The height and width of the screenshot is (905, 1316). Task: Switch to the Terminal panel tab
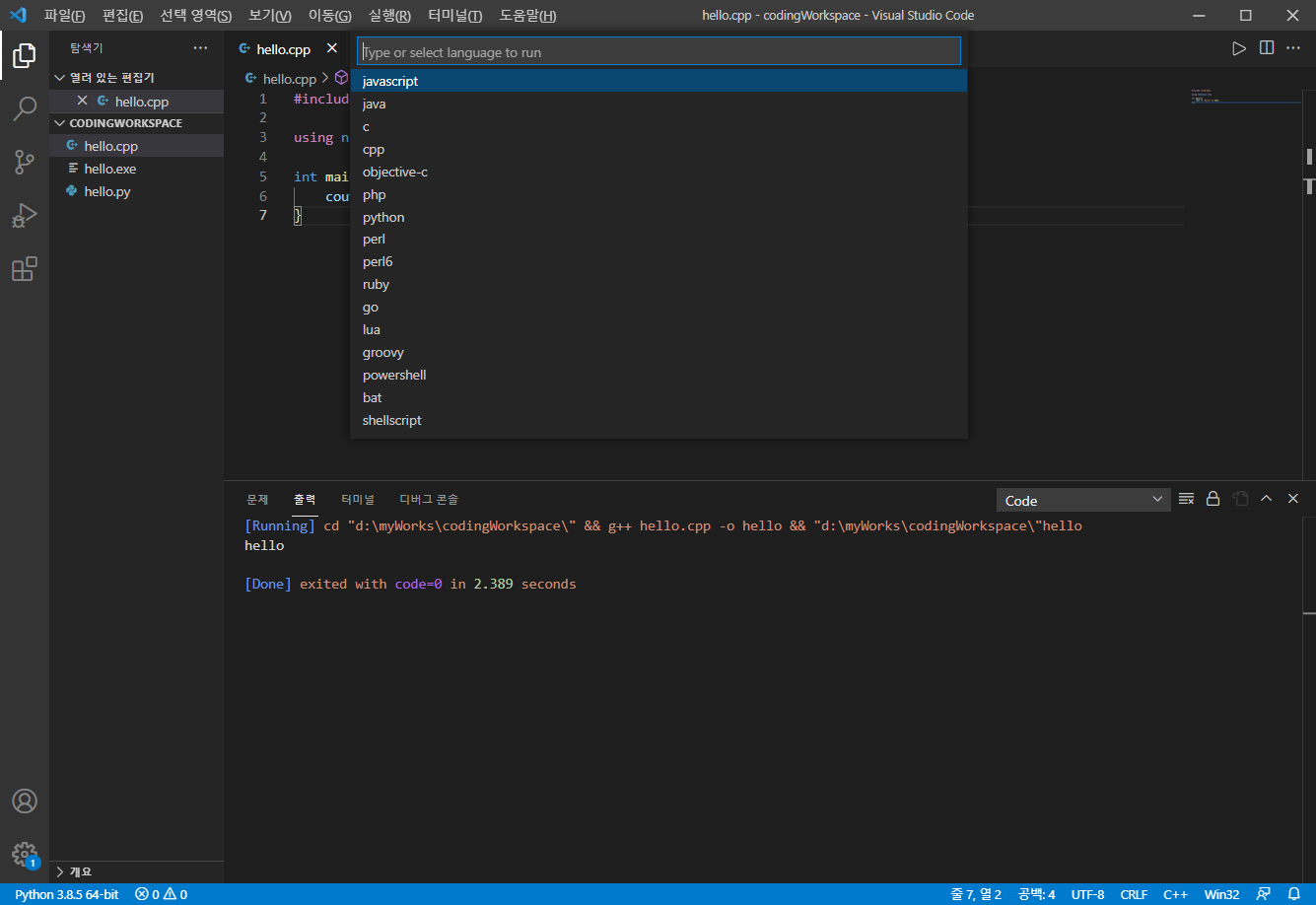358,499
